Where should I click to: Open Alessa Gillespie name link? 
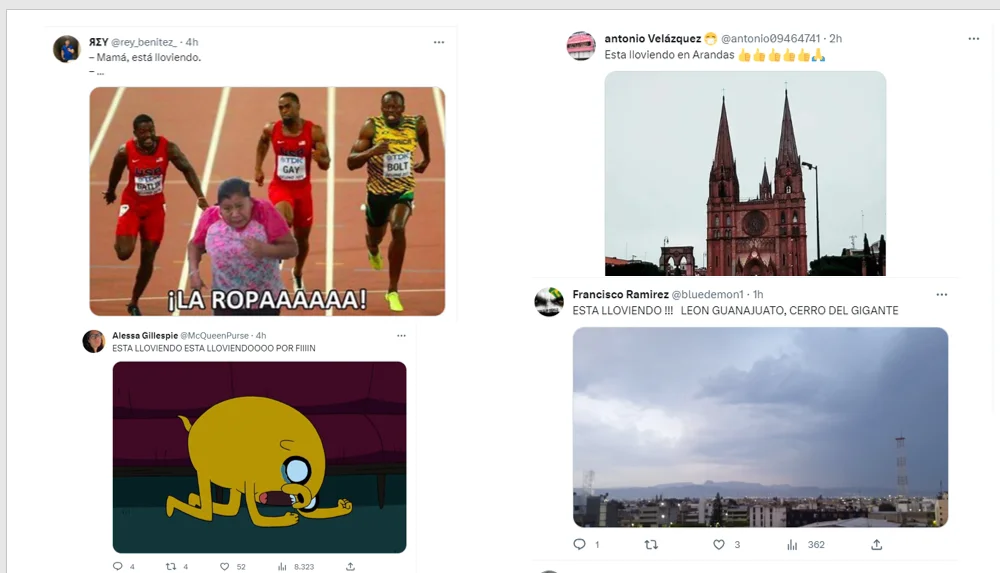145,336
